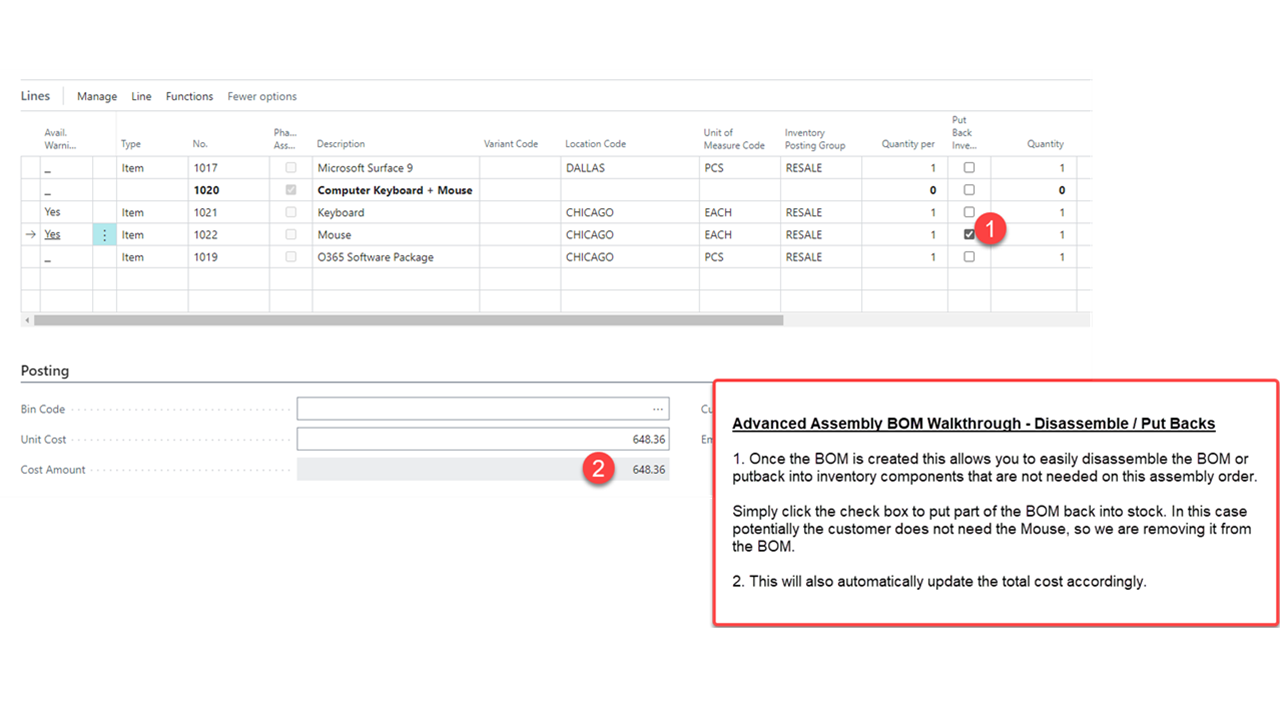1280x720 pixels.
Task: Click item number 1020 cell
Action: point(228,190)
